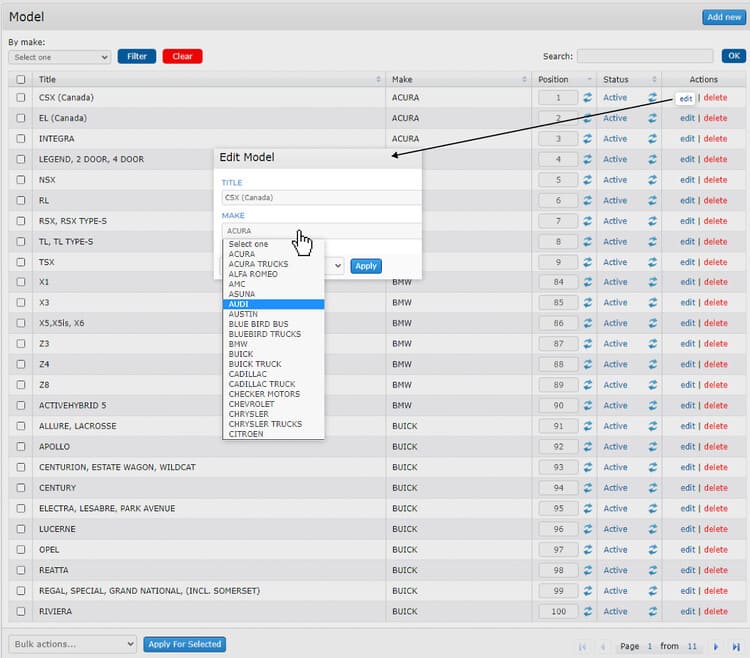Viewport: 750px width, 658px height.
Task: Click position refresh icon for Z8 row
Action: 587,385
